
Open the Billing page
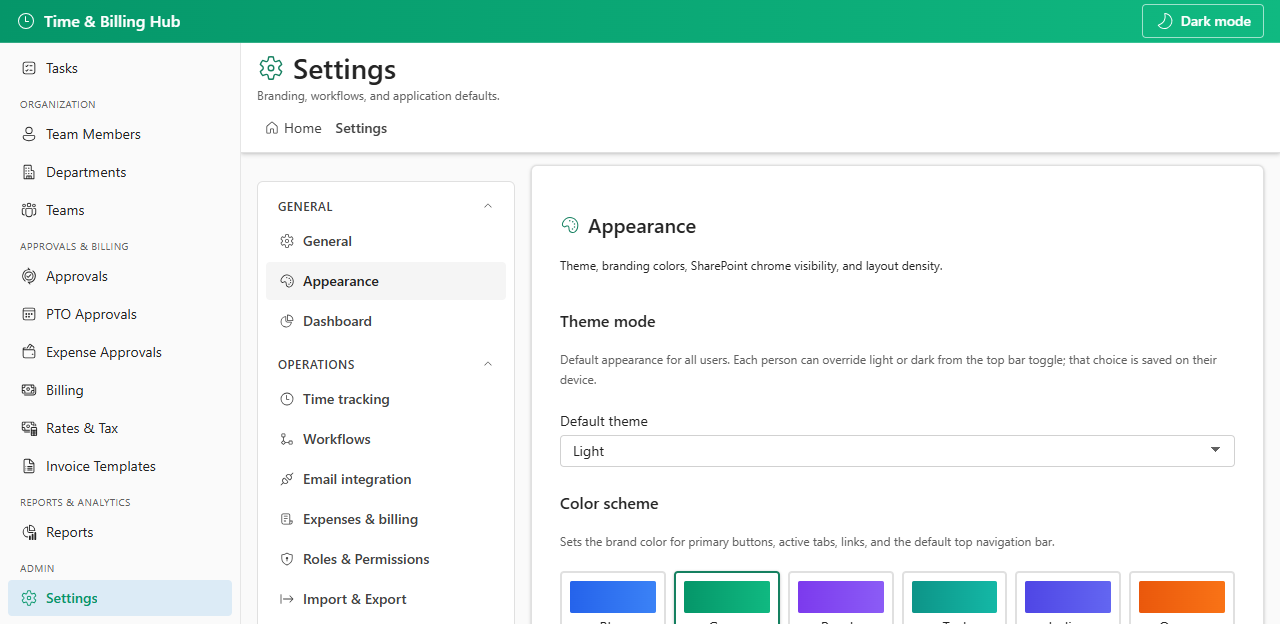[120, 390]
